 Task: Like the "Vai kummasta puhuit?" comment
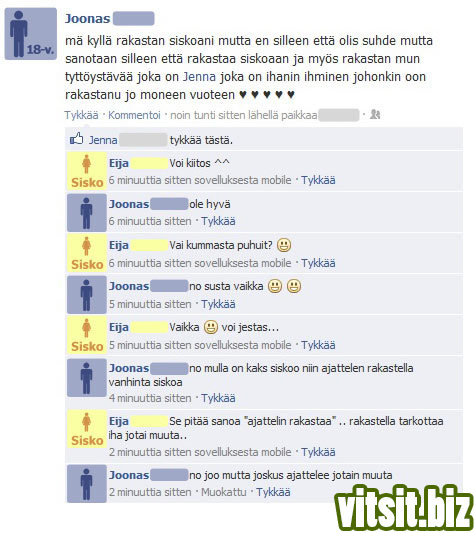tap(318, 263)
